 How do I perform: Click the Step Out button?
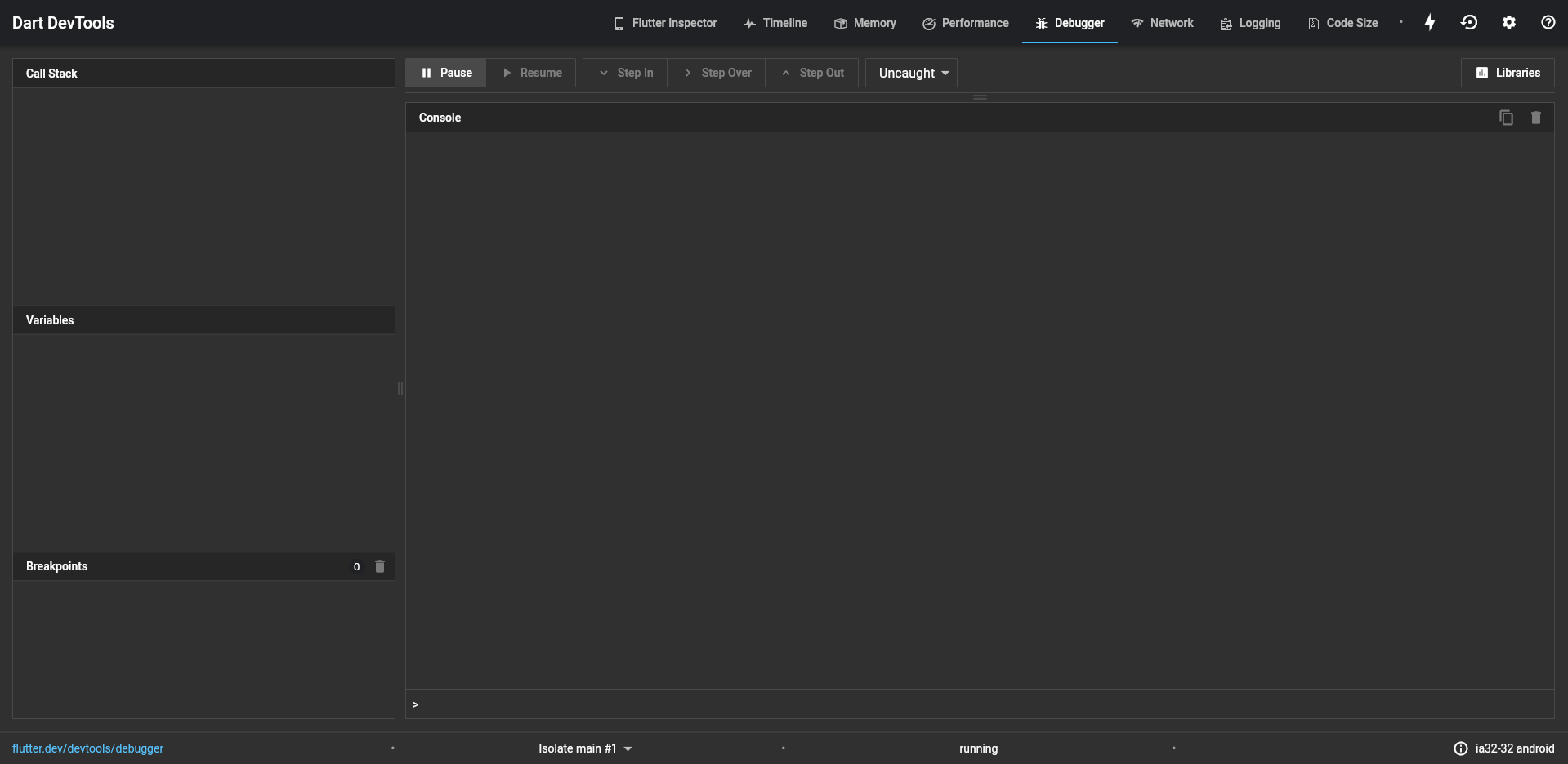pyautogui.click(x=812, y=73)
